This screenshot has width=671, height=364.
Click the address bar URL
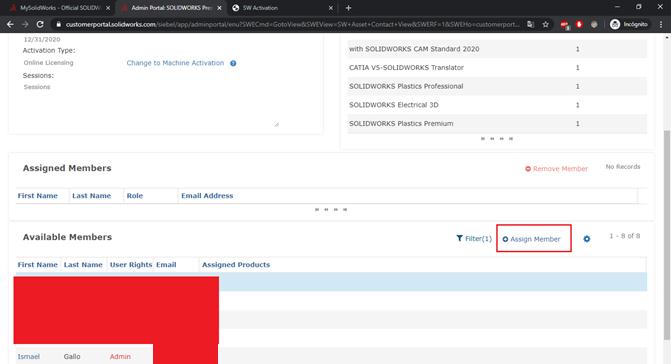pyautogui.click(x=292, y=24)
